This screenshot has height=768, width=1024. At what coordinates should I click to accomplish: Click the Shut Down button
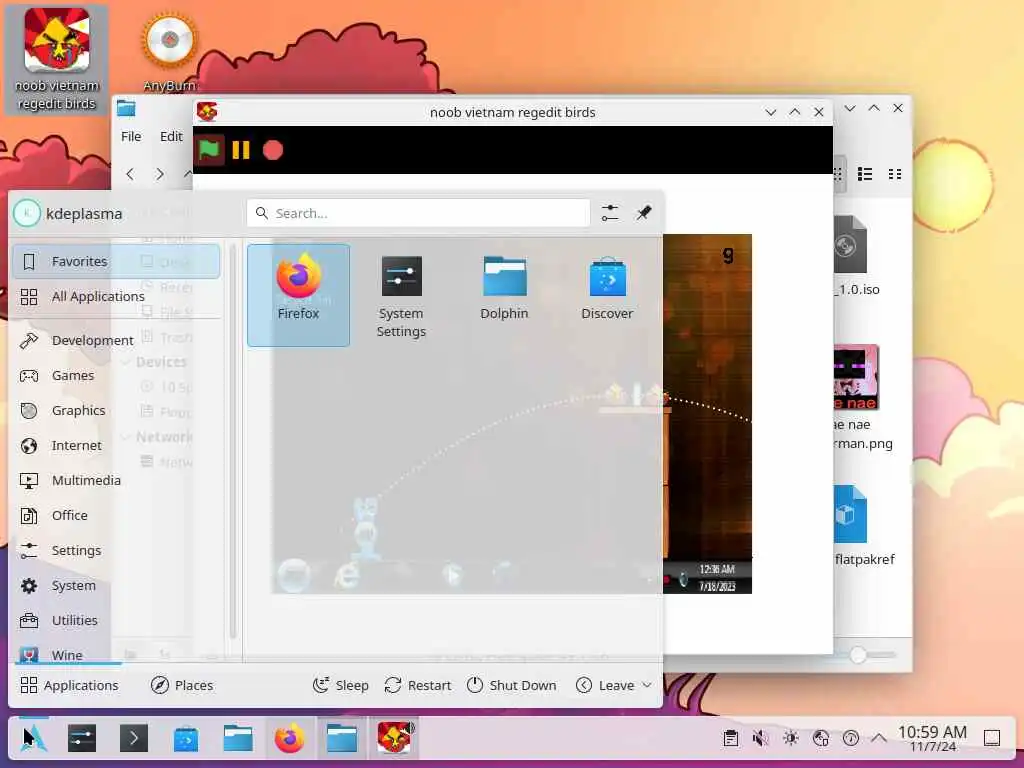pyautogui.click(x=511, y=685)
